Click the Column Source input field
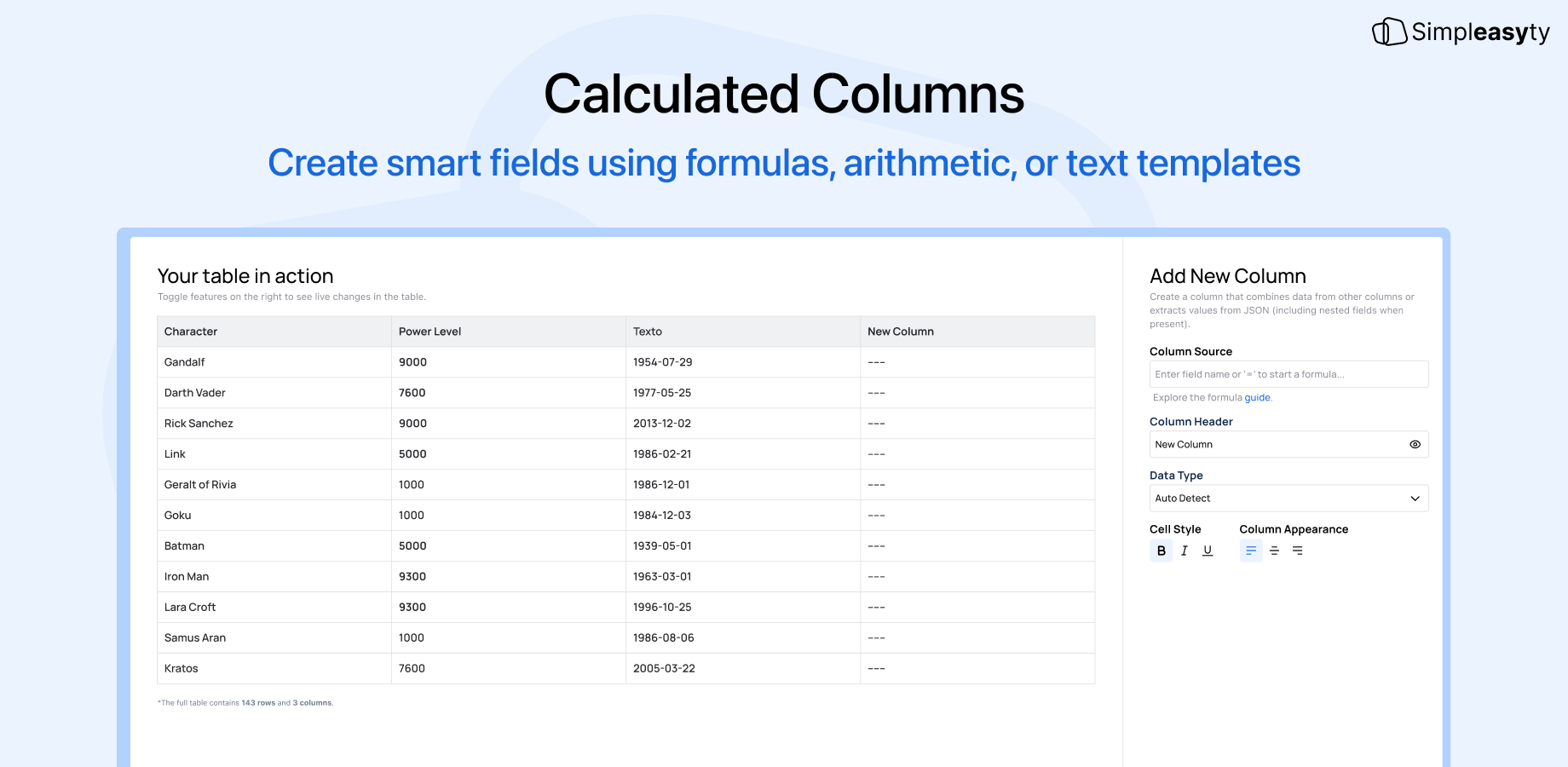The height and width of the screenshot is (767, 1568). pyautogui.click(x=1288, y=374)
